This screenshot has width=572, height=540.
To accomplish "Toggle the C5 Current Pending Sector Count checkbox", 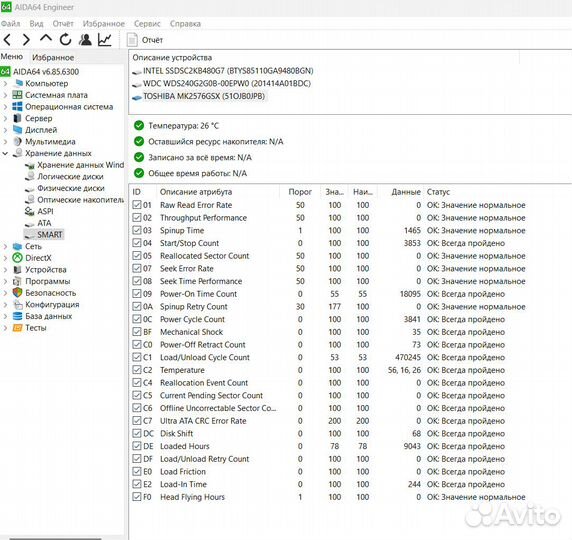I will click(x=137, y=395).
